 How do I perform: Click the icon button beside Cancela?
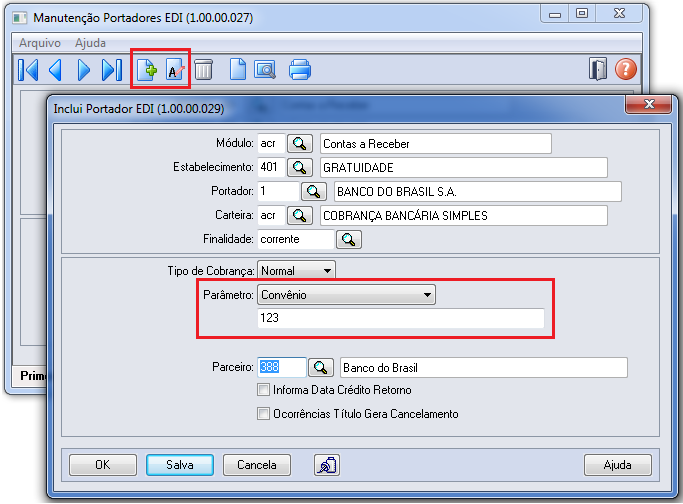(x=327, y=465)
